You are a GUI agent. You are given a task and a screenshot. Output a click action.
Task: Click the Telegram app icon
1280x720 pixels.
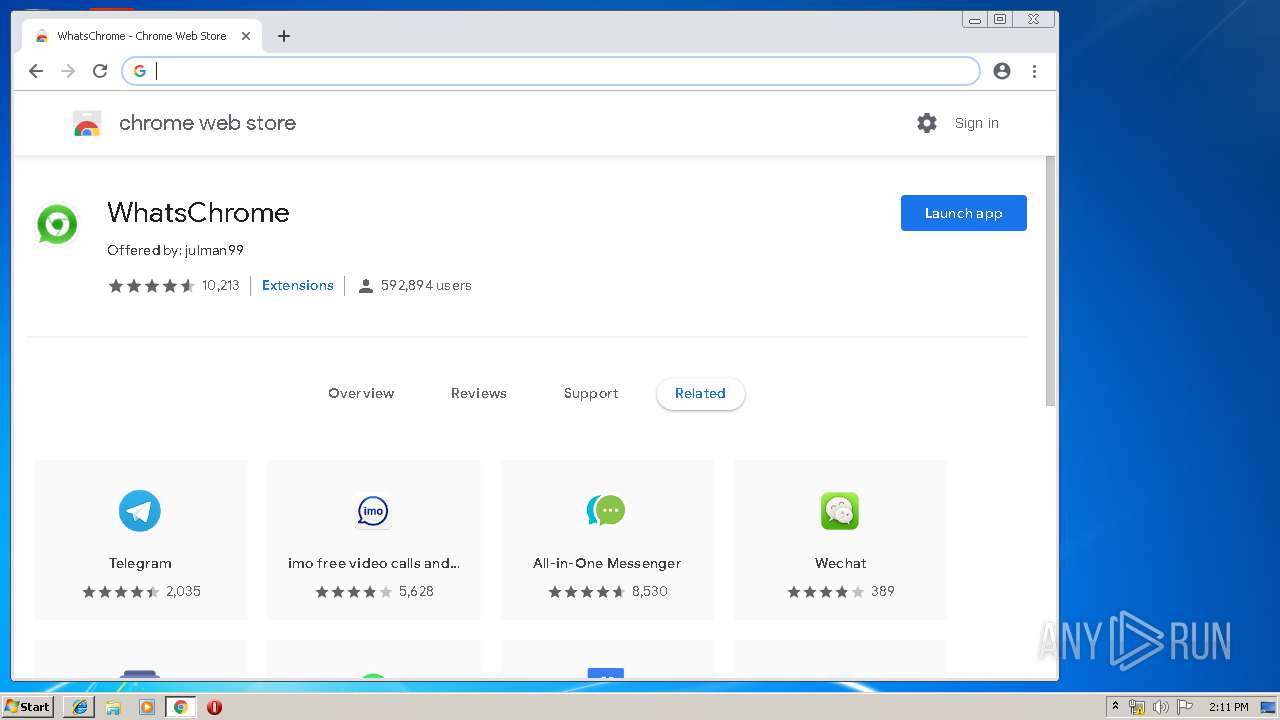click(x=140, y=511)
